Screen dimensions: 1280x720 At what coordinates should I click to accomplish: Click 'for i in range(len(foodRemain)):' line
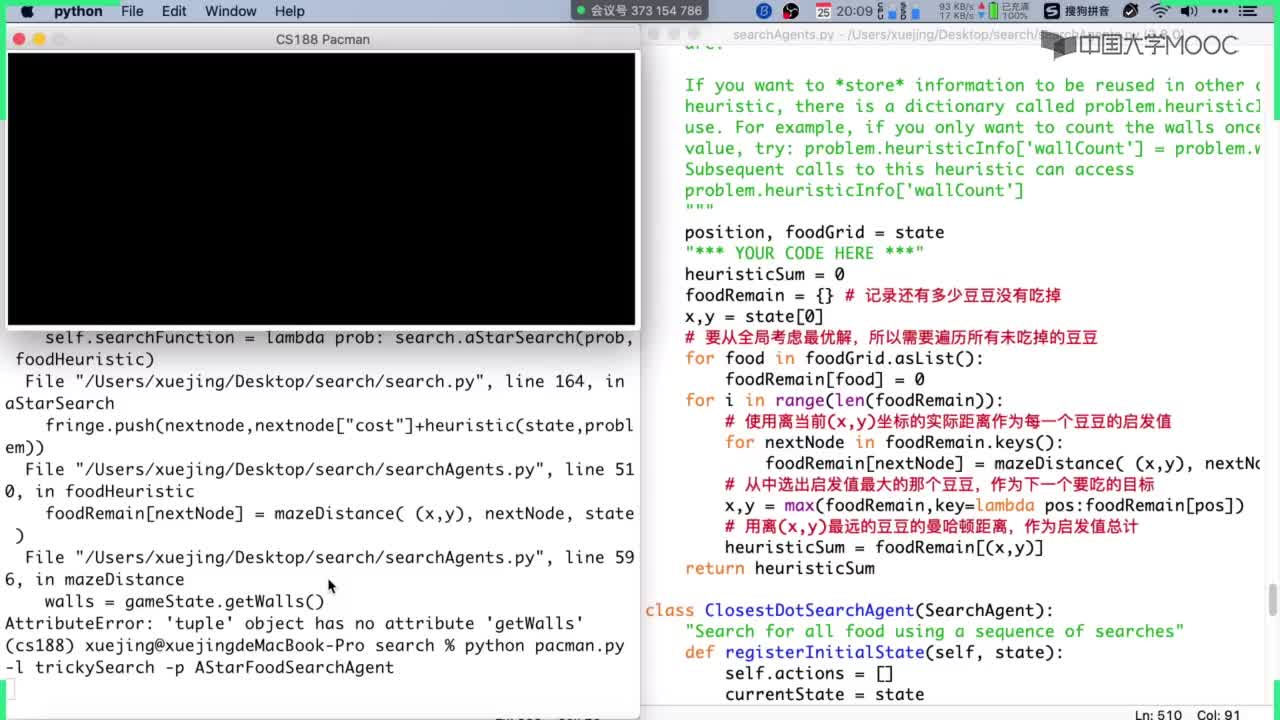(844, 400)
